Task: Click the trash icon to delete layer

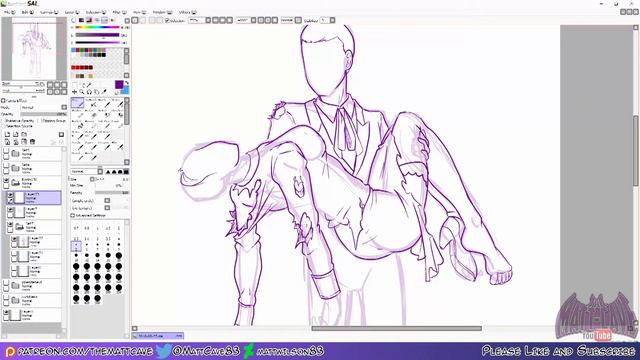Action: (x=32, y=142)
